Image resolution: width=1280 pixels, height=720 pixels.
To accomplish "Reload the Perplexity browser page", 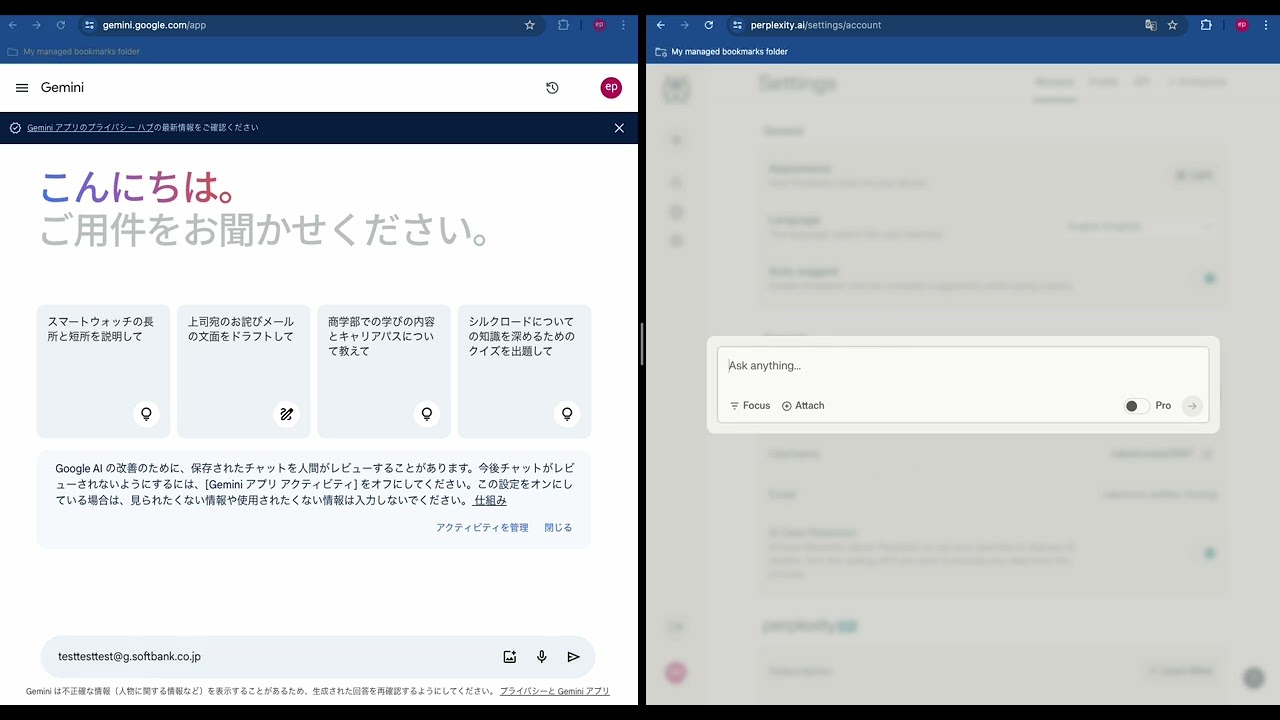I will [x=709, y=25].
